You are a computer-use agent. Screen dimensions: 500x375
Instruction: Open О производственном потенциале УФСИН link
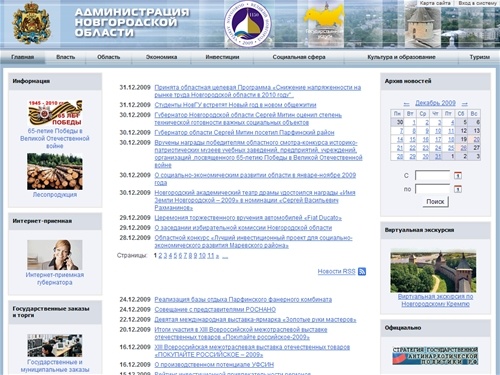click(214, 365)
